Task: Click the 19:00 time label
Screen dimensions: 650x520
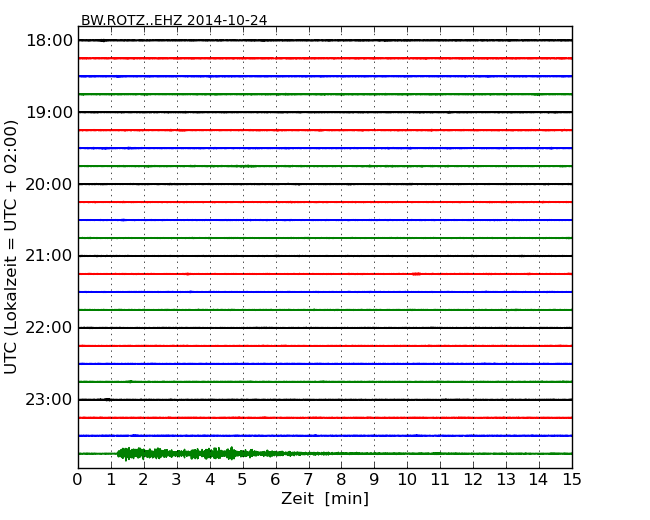Action: (49, 112)
